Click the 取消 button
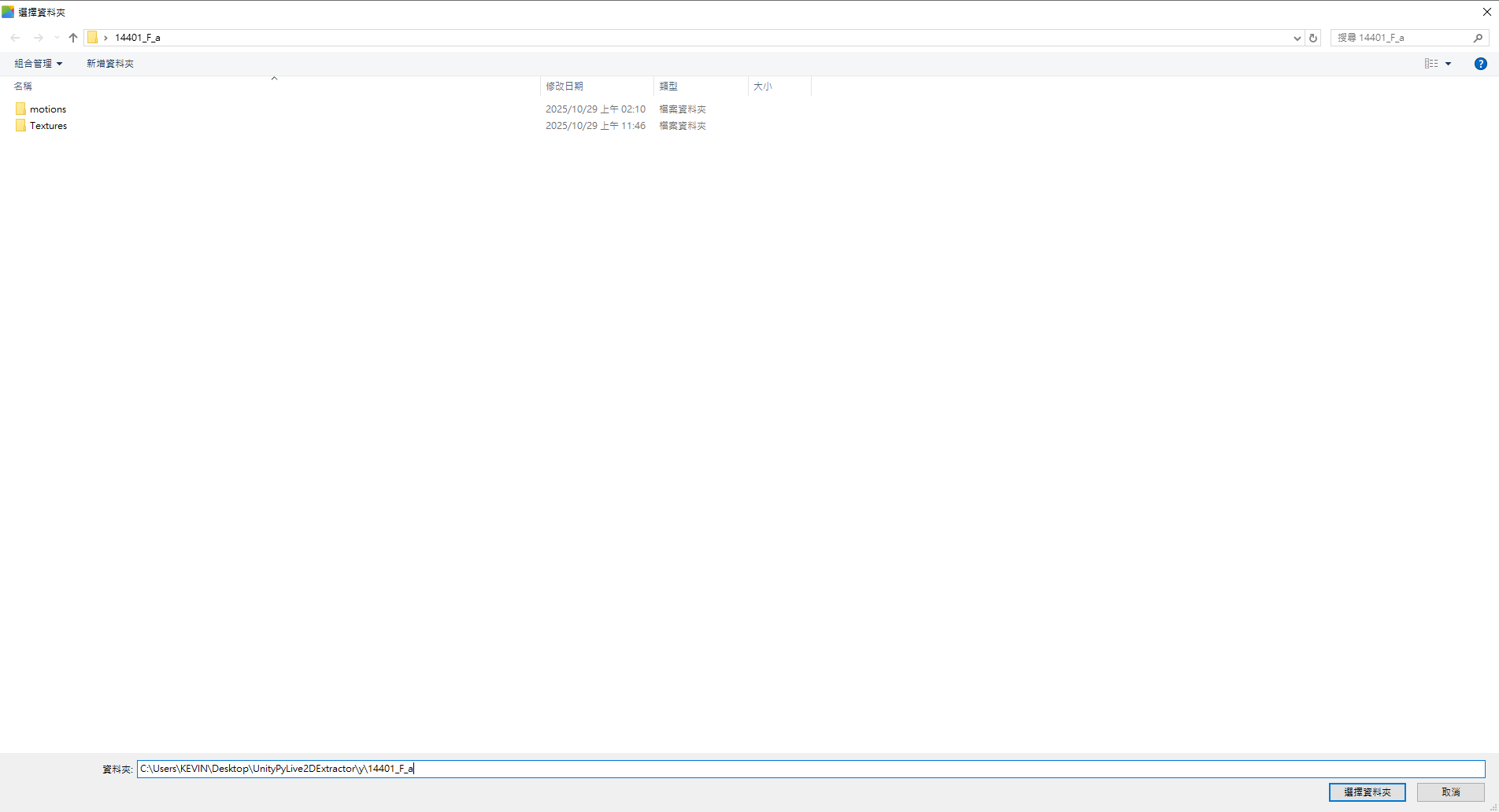This screenshot has height=812, width=1499. [1450, 792]
